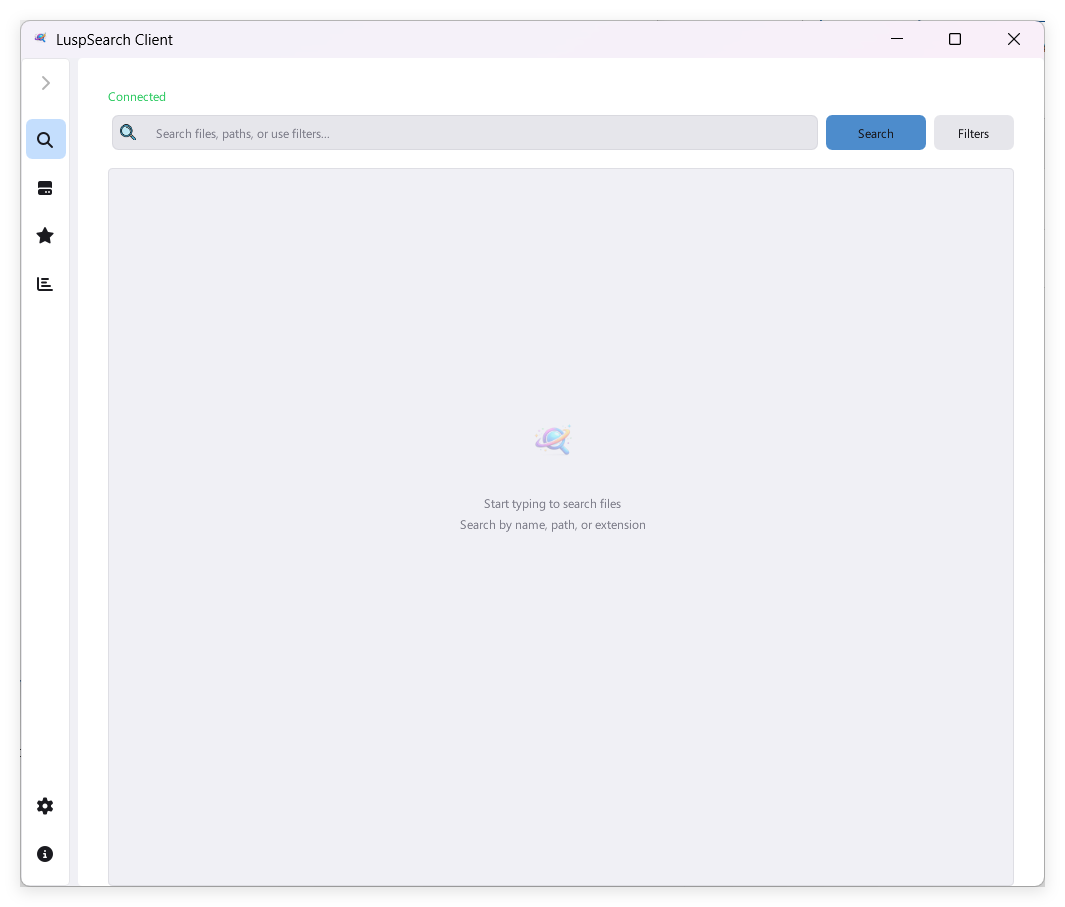Expand the left sidebar with the chevron
This screenshot has width=1065, height=907.
[x=46, y=83]
